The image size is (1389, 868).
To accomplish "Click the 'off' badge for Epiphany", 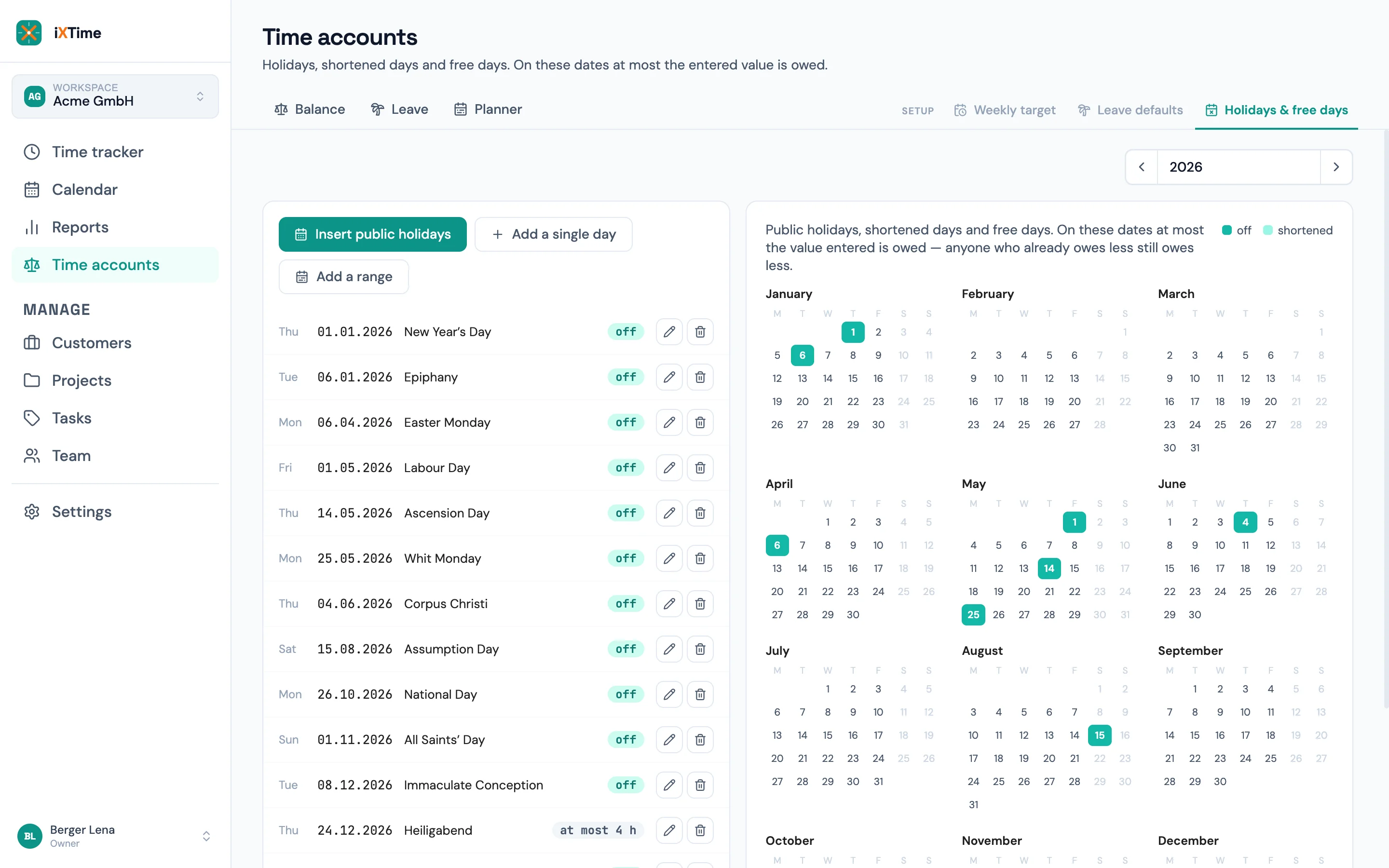I will pos(626,377).
